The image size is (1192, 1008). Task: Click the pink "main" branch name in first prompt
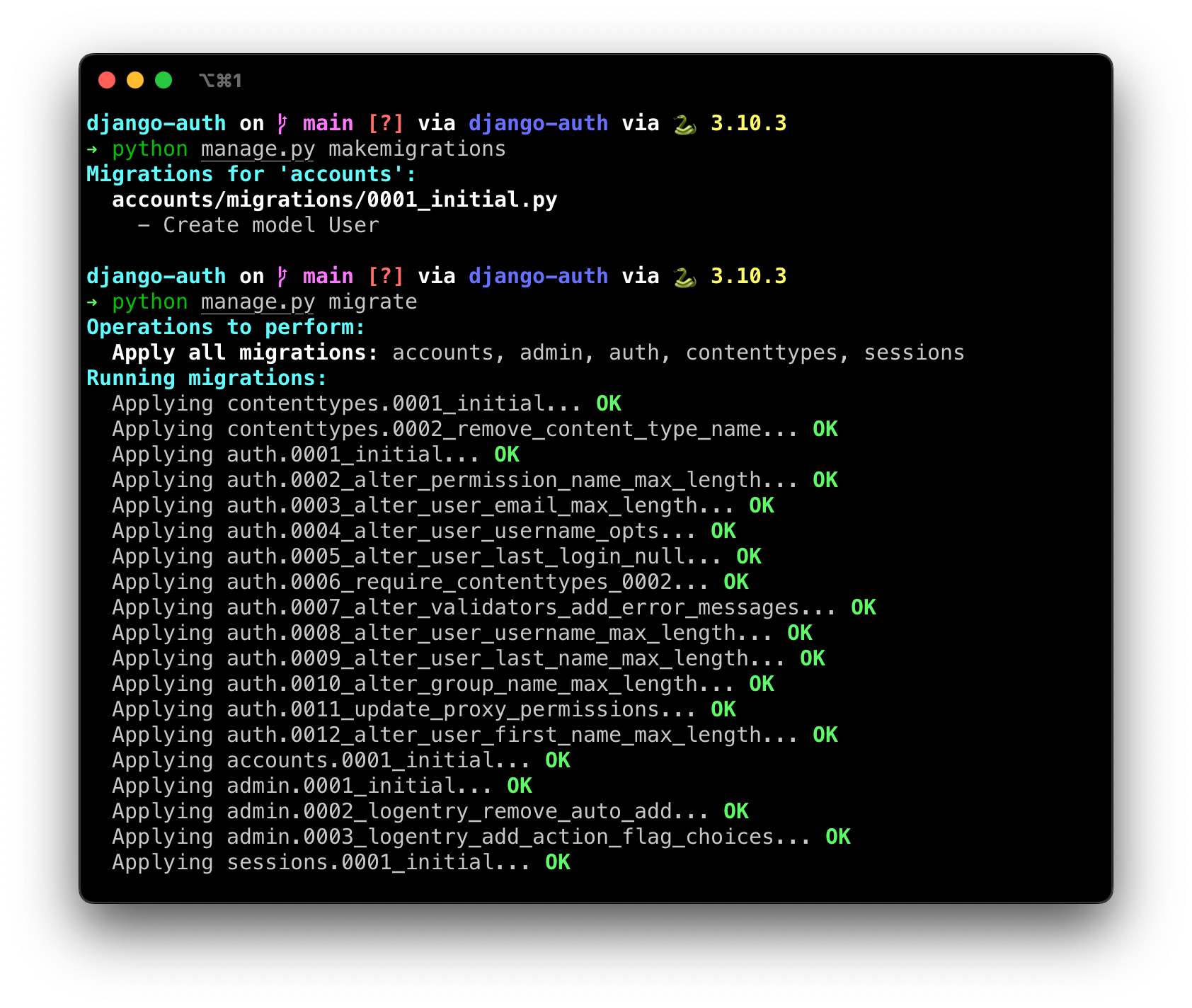328,123
